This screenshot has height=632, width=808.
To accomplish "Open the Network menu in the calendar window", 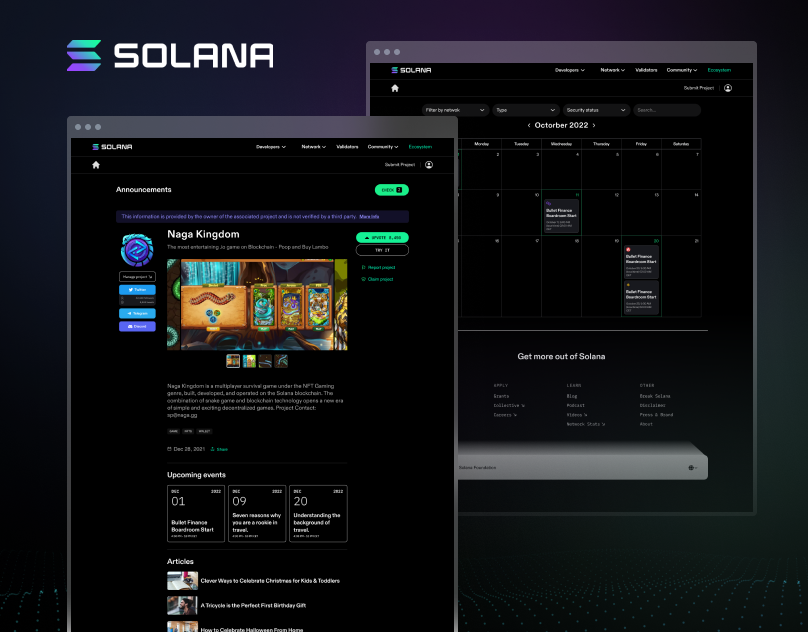I will [x=612, y=70].
